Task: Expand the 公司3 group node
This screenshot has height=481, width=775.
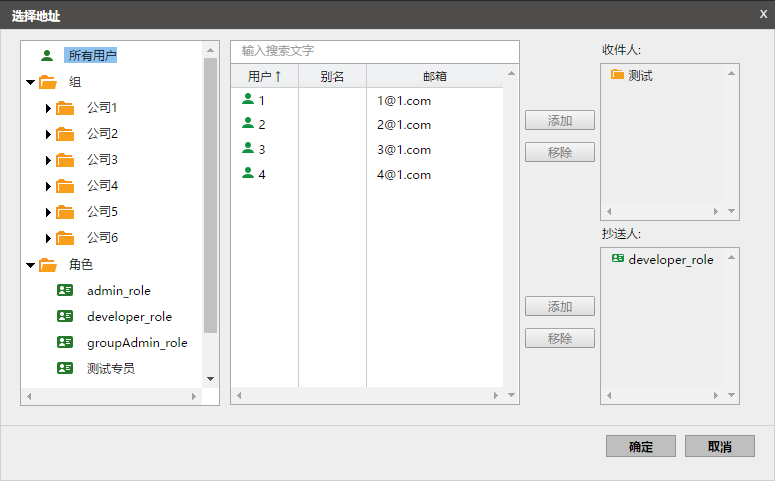Action: tap(48, 160)
